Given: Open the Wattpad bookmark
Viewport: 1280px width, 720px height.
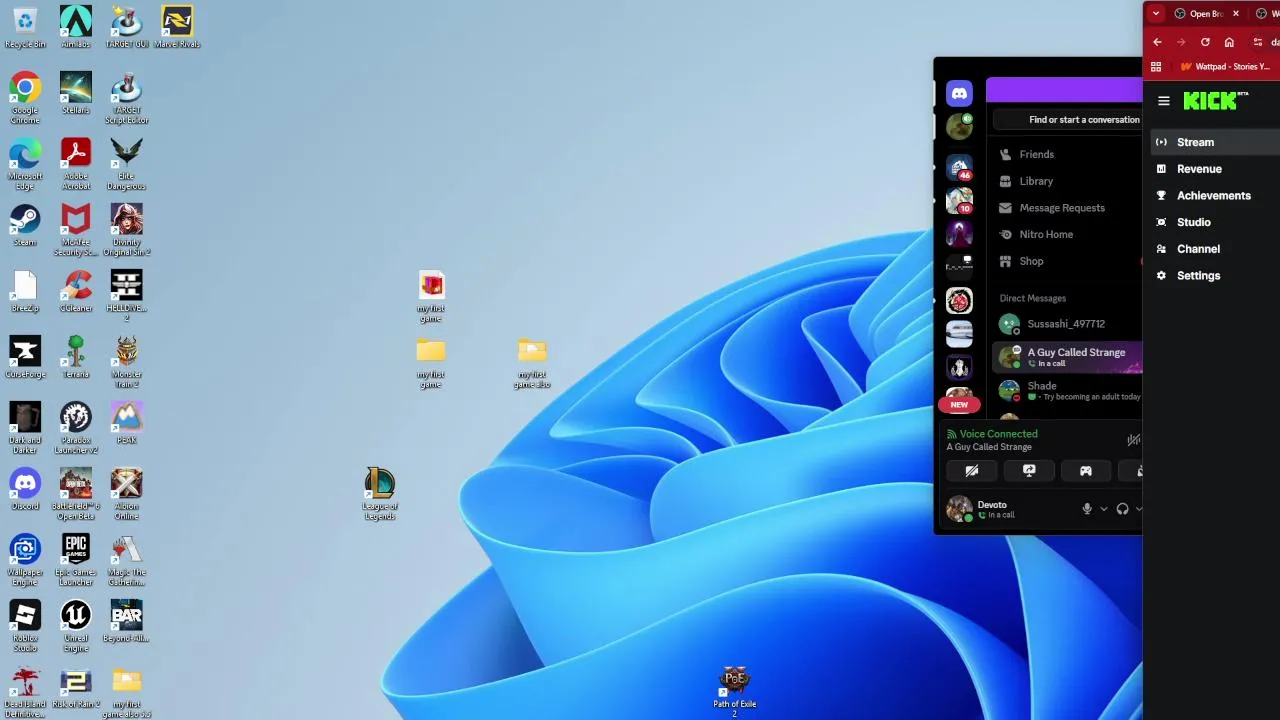Looking at the screenshot, I should point(1225,67).
